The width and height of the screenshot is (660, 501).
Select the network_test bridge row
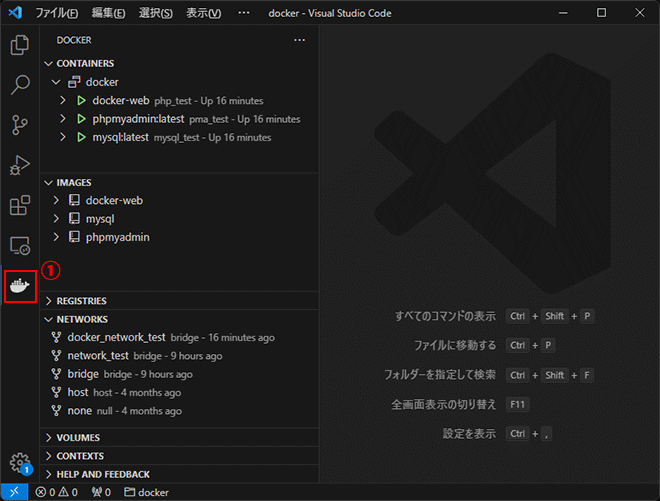coord(180,356)
